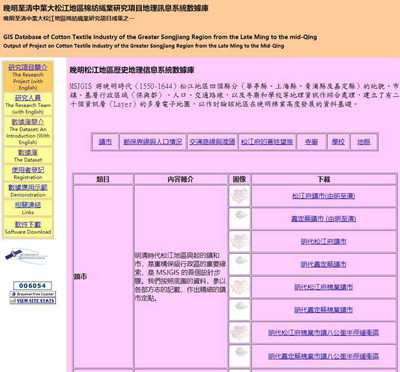Open map thumbnail beside 明代嘉定縣棉業鎮市

tap(240, 310)
